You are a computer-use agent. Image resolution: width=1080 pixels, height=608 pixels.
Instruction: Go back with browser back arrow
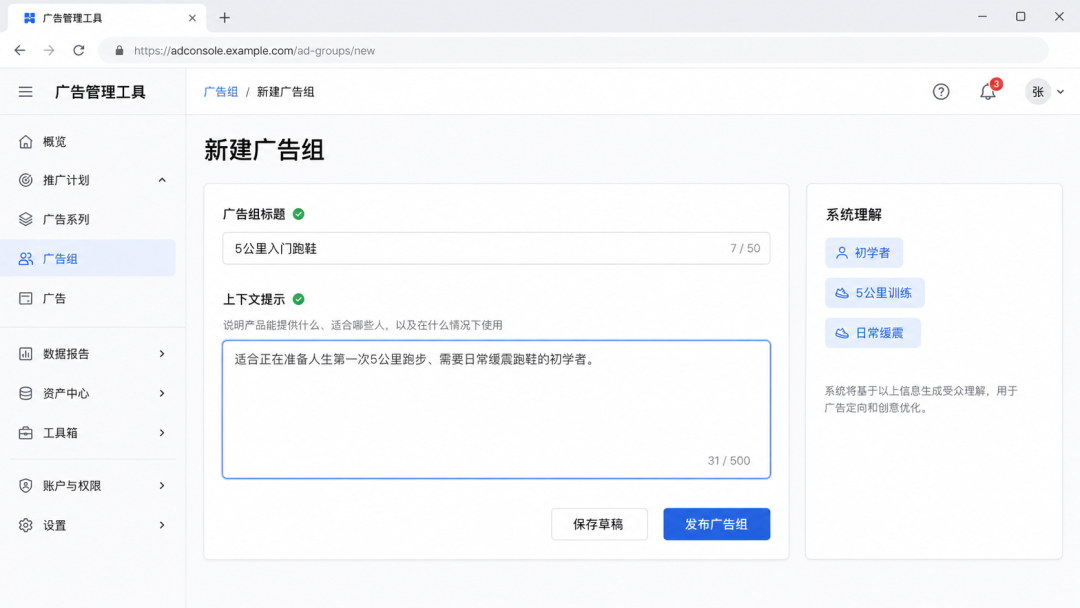(19, 50)
